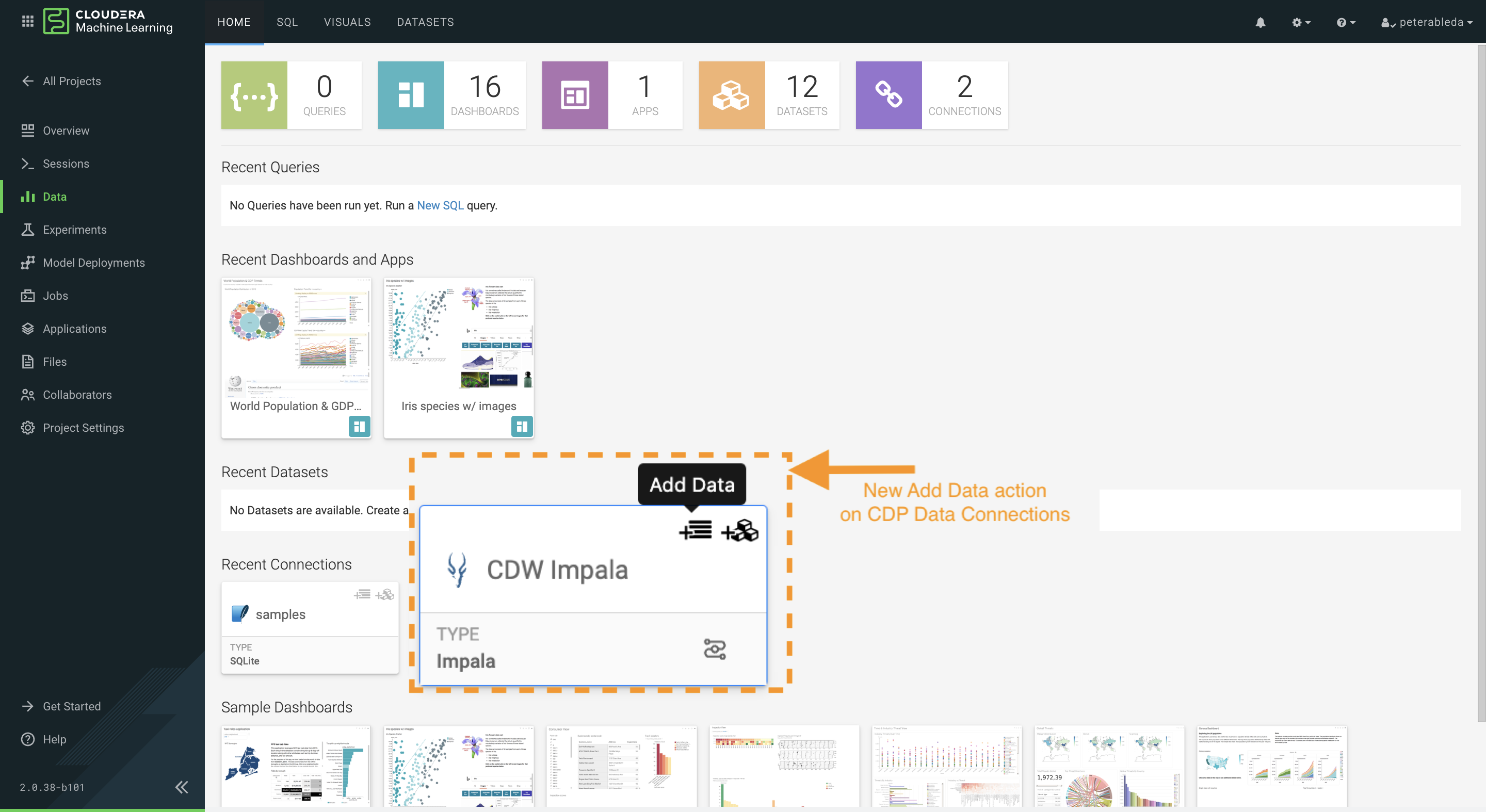
Task: Click the notifications bell icon
Action: click(1260, 22)
